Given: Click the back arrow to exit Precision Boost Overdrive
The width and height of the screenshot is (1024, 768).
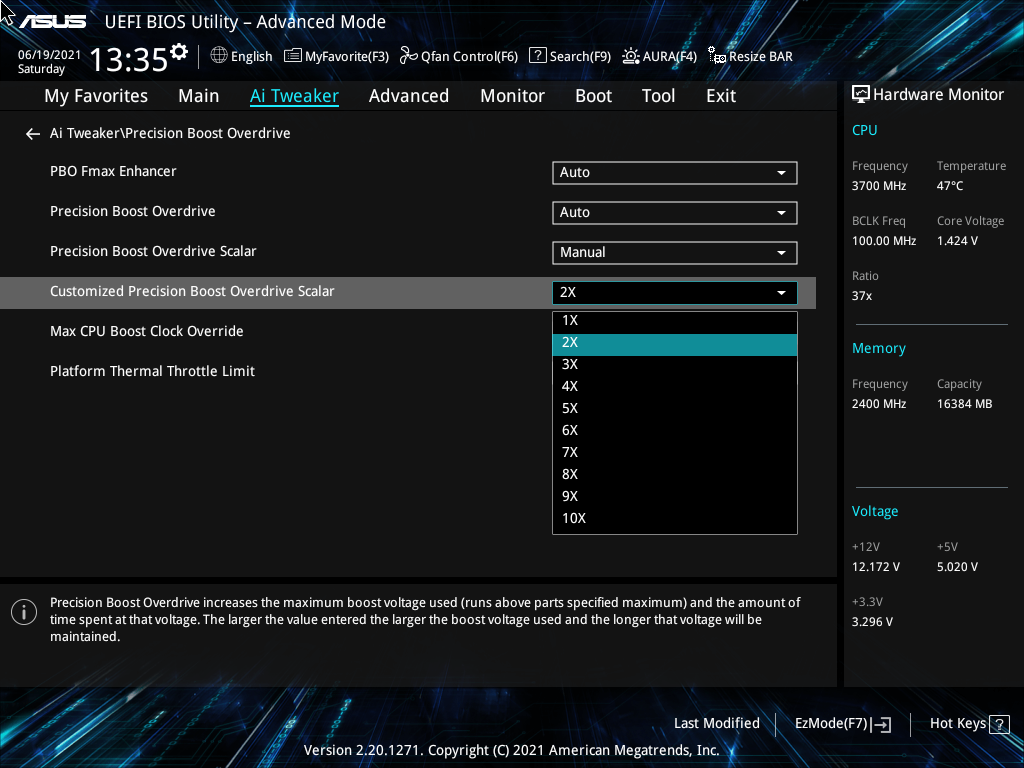Looking at the screenshot, I should click(x=31, y=133).
